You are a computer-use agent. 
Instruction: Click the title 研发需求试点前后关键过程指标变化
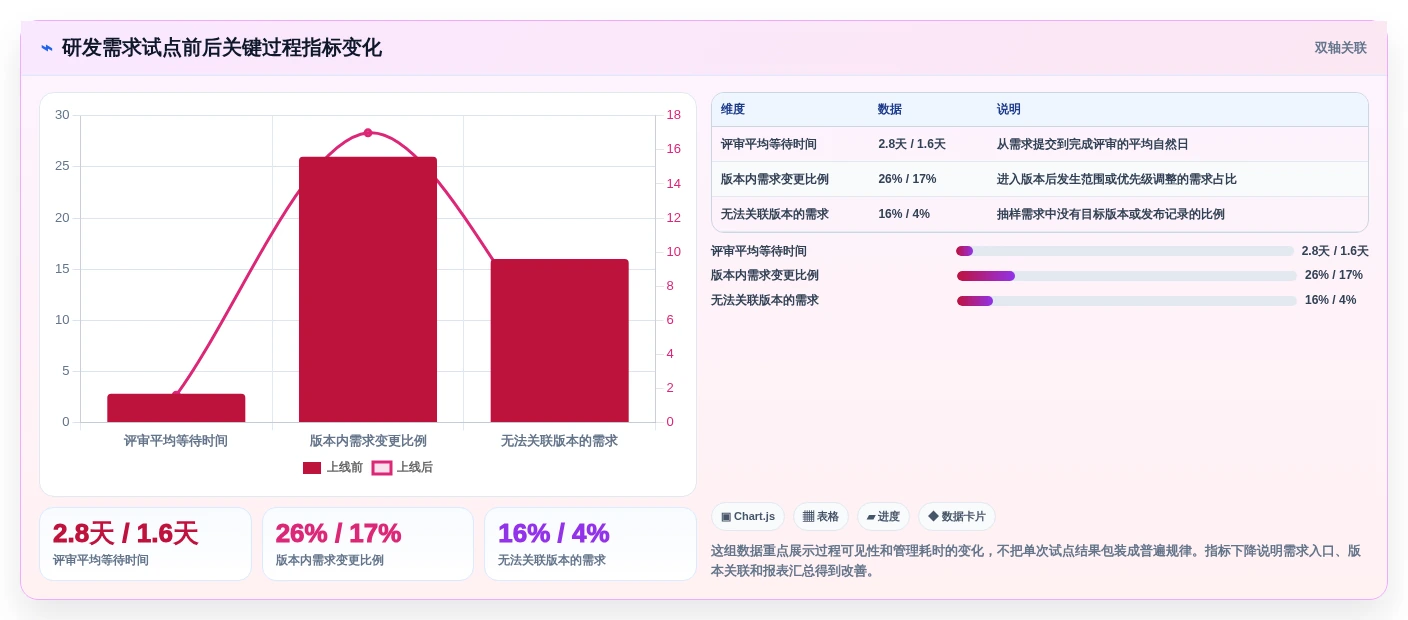(222, 48)
